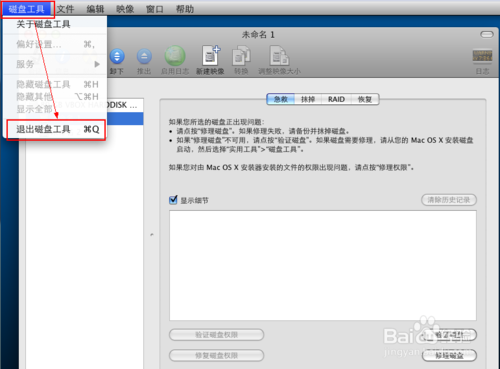Open the 映像 menu
500x369 pixels.
[125, 9]
